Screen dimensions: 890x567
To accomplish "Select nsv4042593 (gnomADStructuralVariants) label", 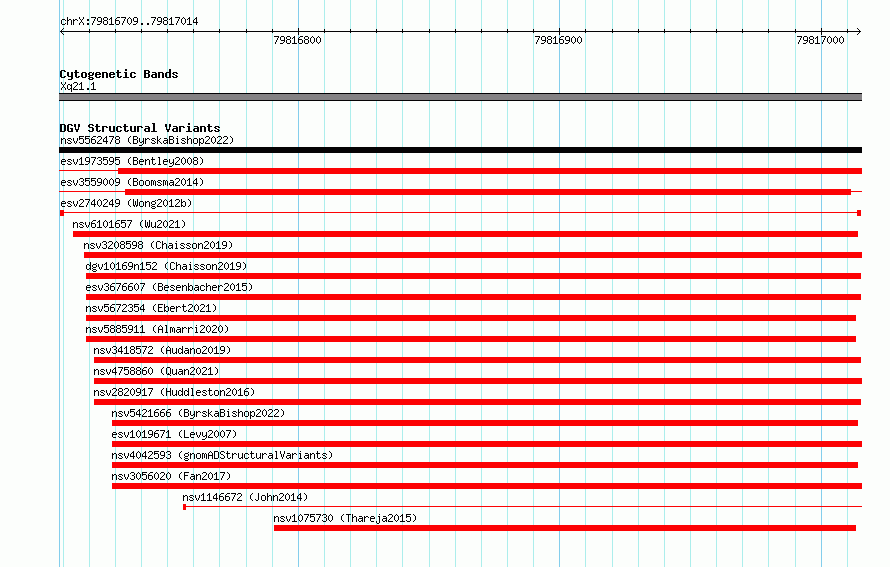I will tap(222, 455).
